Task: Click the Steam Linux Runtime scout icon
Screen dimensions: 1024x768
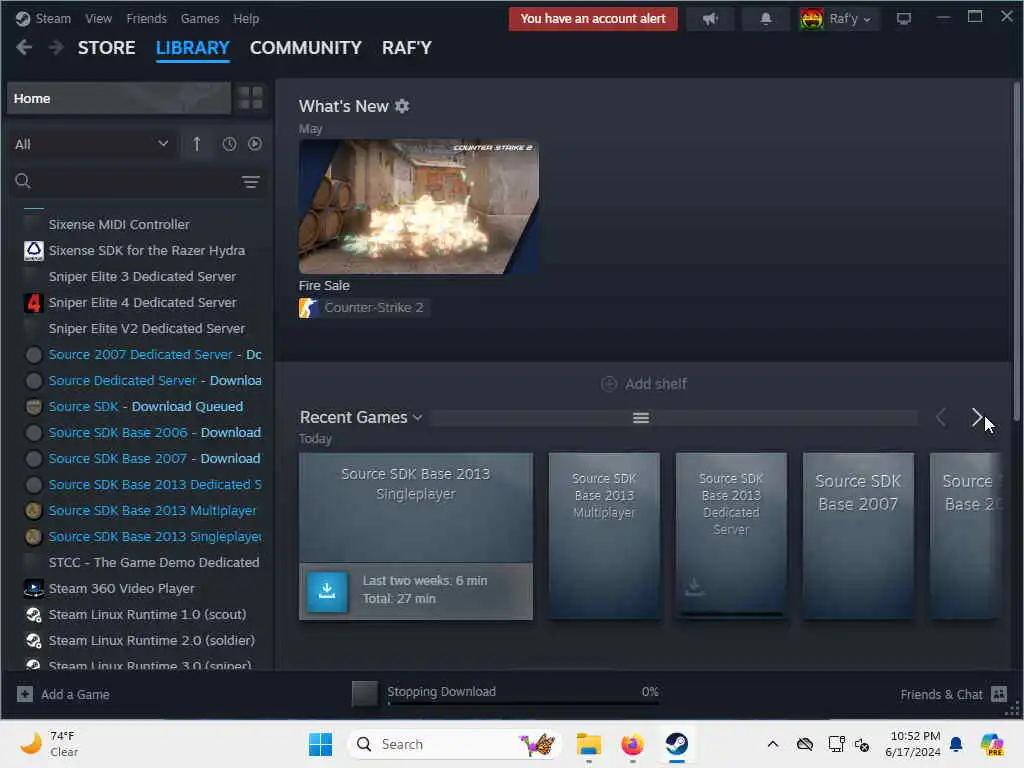Action: pyautogui.click(x=33, y=615)
